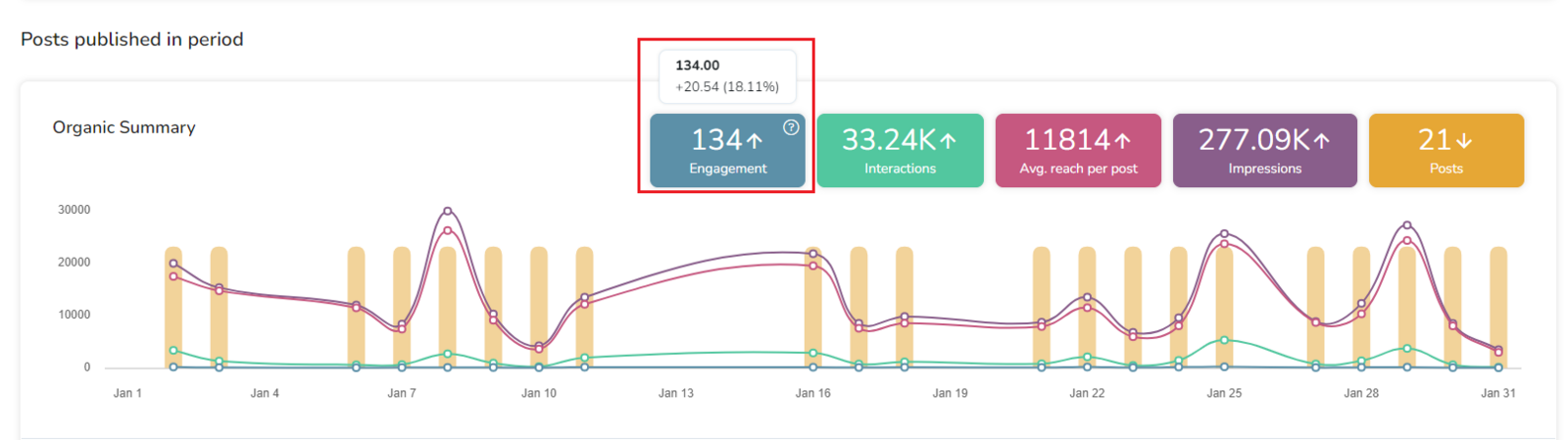Click the Organic Summary chart title
This screenshot has width=1568, height=440.
point(123,127)
